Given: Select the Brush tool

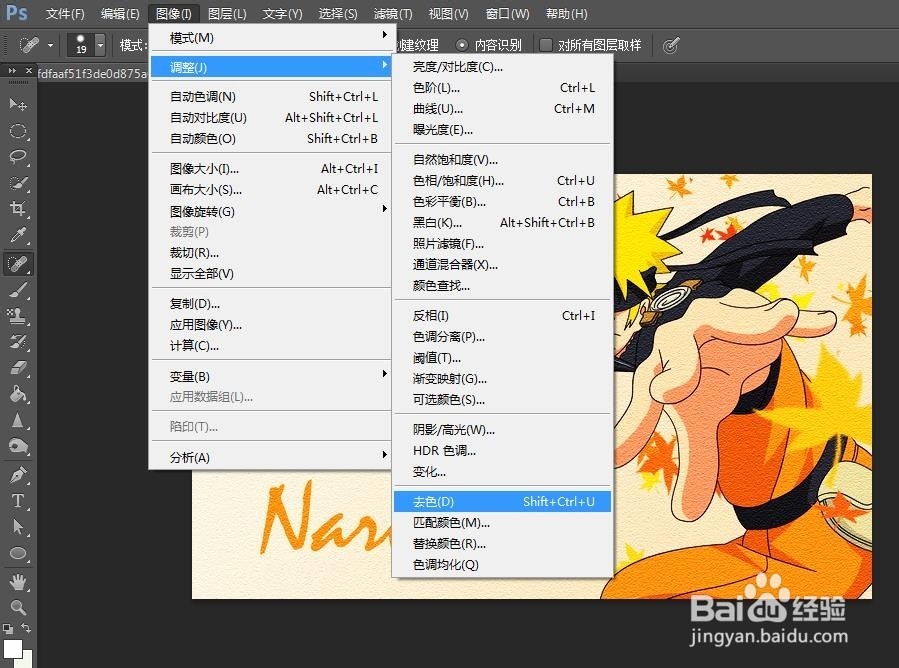Looking at the screenshot, I should (x=18, y=290).
